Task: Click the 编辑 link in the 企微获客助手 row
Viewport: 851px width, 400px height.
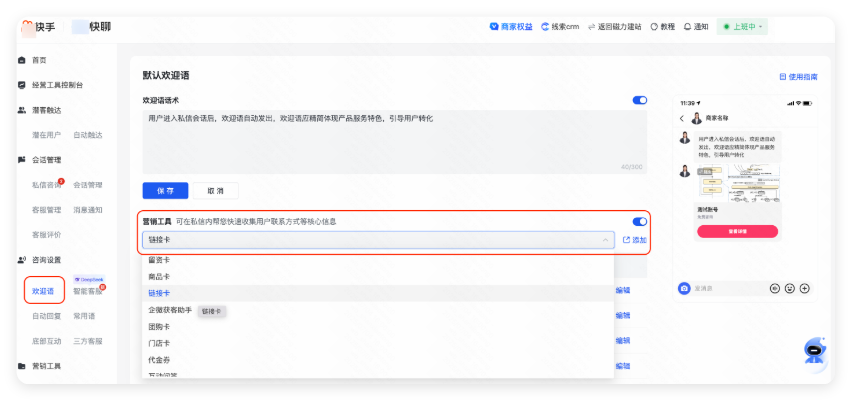Action: [x=623, y=315]
